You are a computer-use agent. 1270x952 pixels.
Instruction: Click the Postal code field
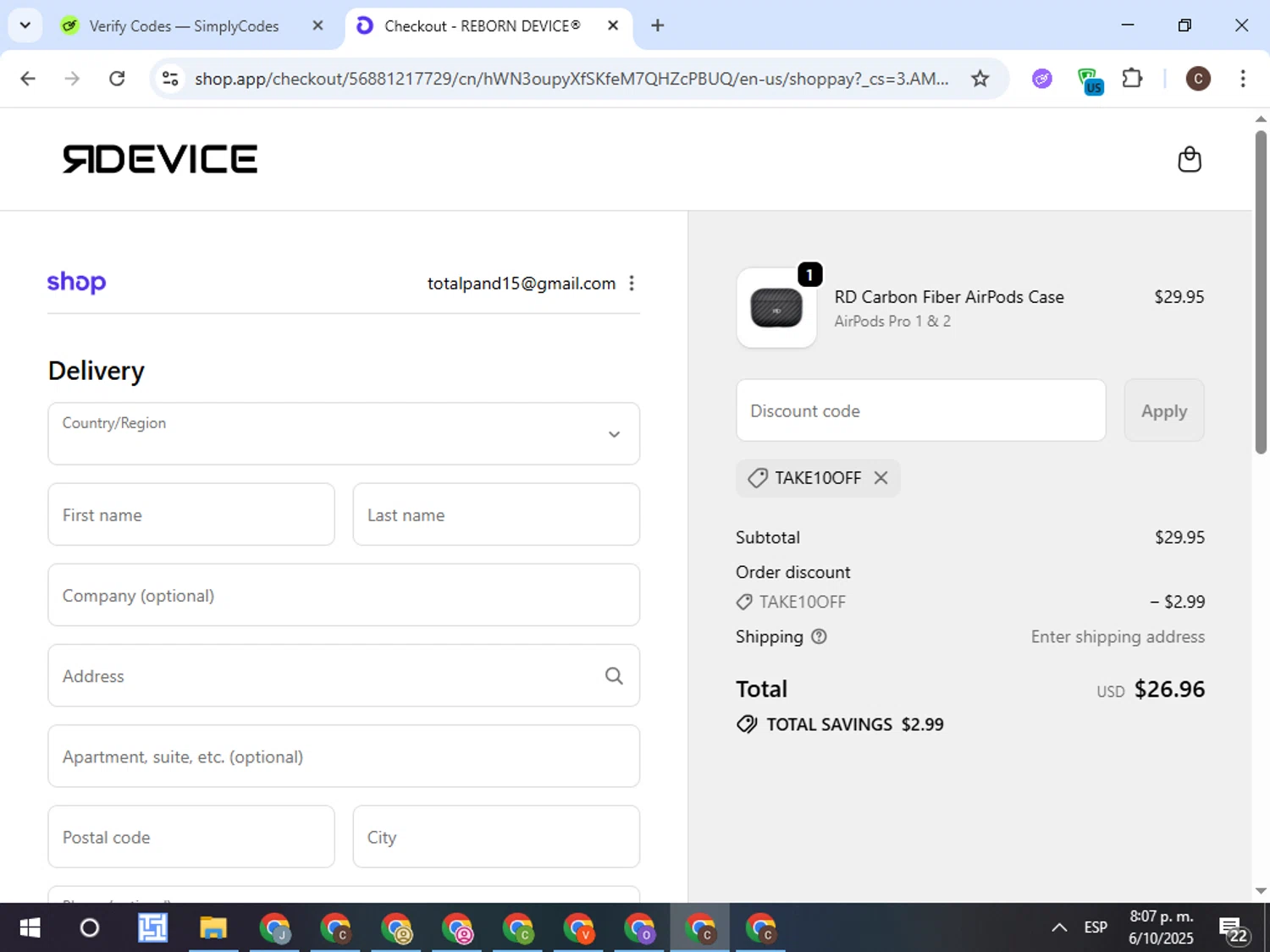(x=191, y=836)
